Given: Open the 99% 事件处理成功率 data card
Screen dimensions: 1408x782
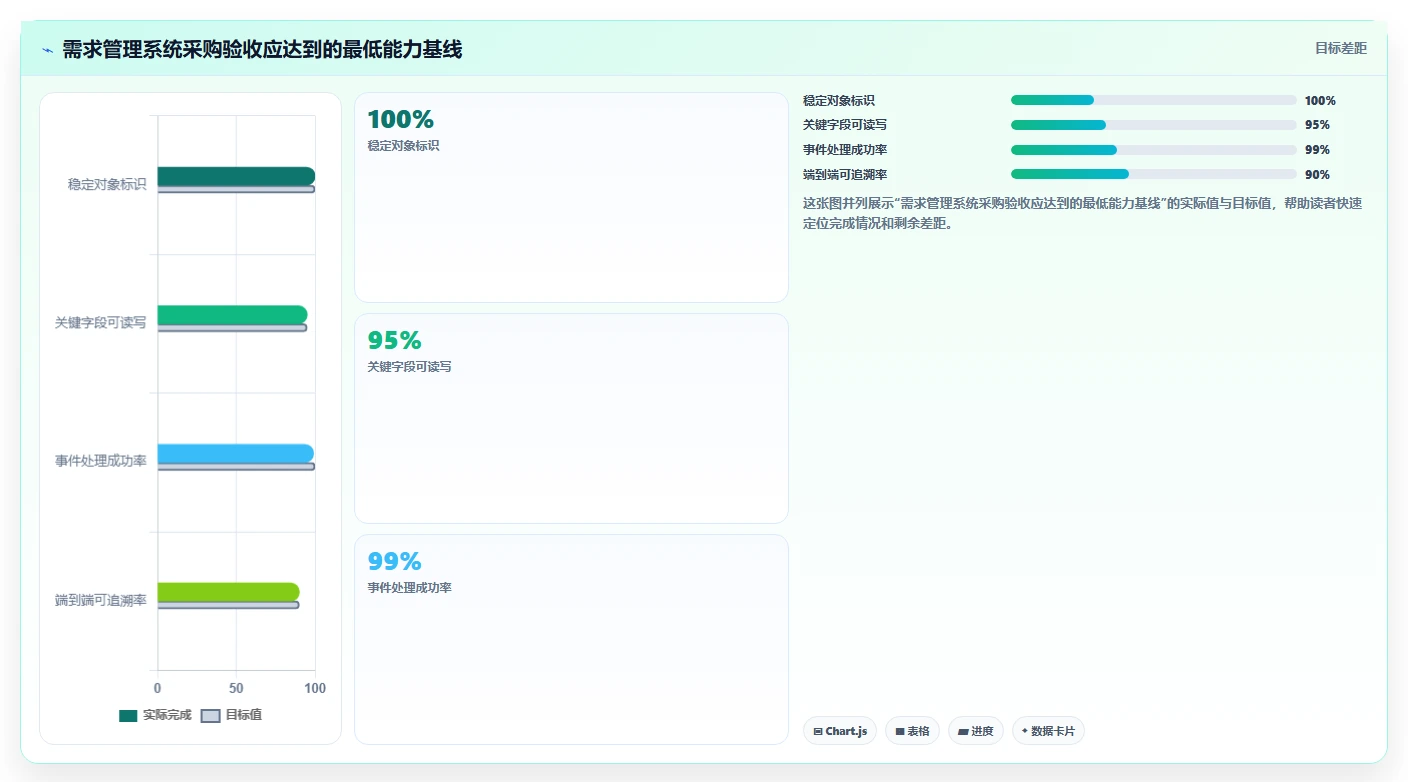Looking at the screenshot, I should [571, 639].
